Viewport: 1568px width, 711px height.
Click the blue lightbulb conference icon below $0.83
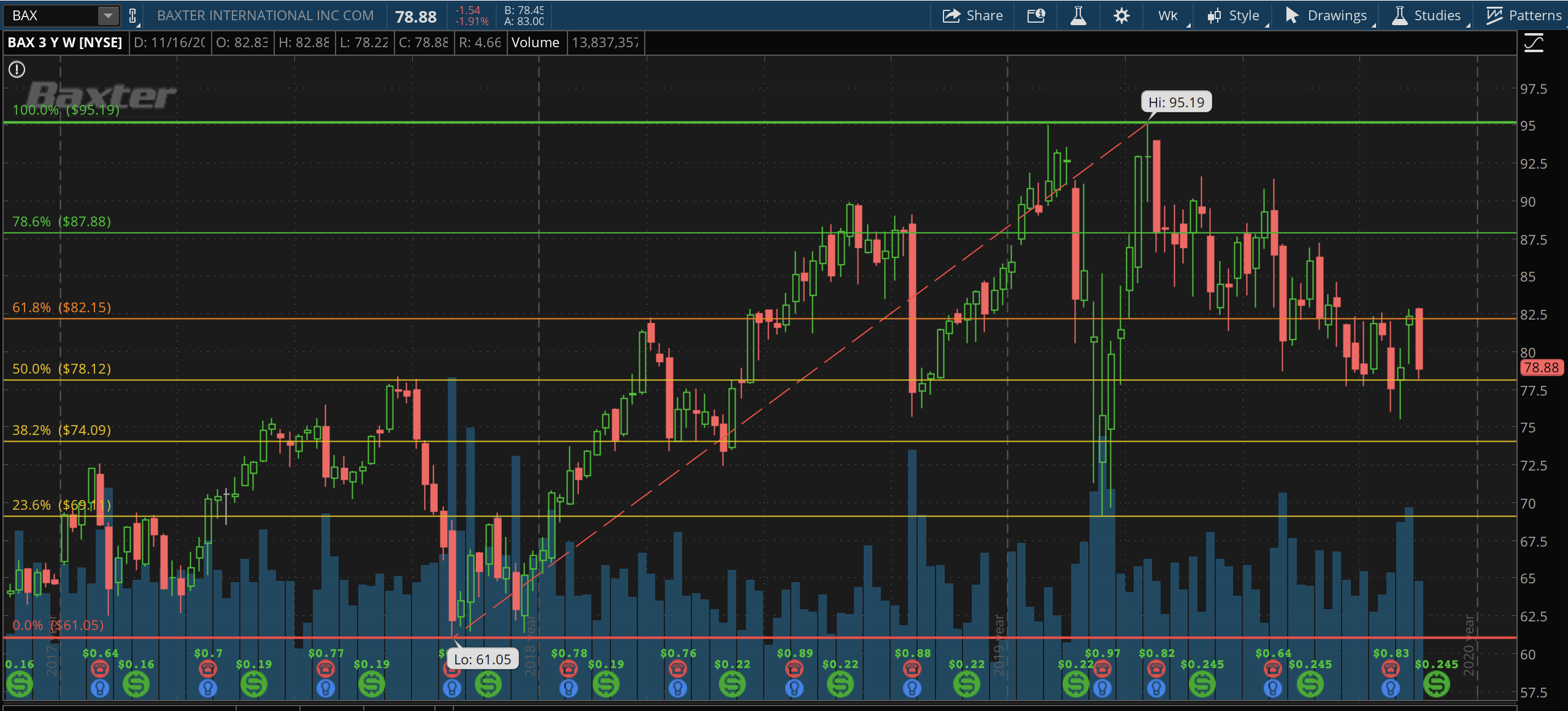coord(1391,688)
